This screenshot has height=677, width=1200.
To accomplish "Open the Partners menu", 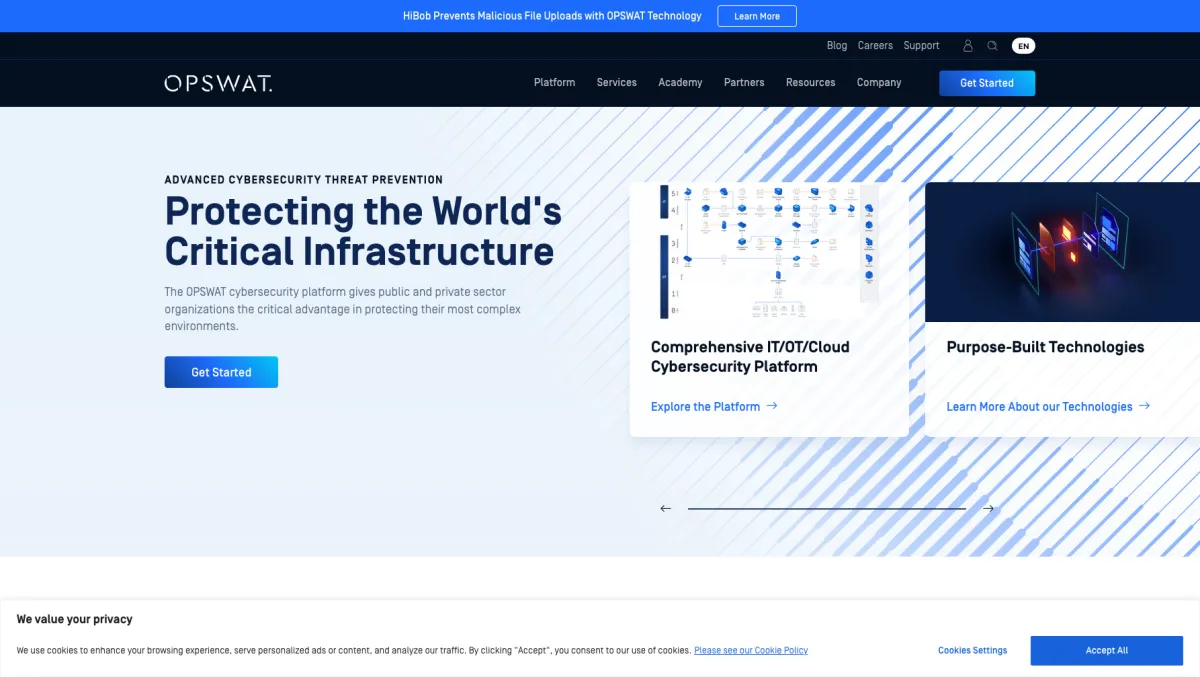I will pos(744,83).
